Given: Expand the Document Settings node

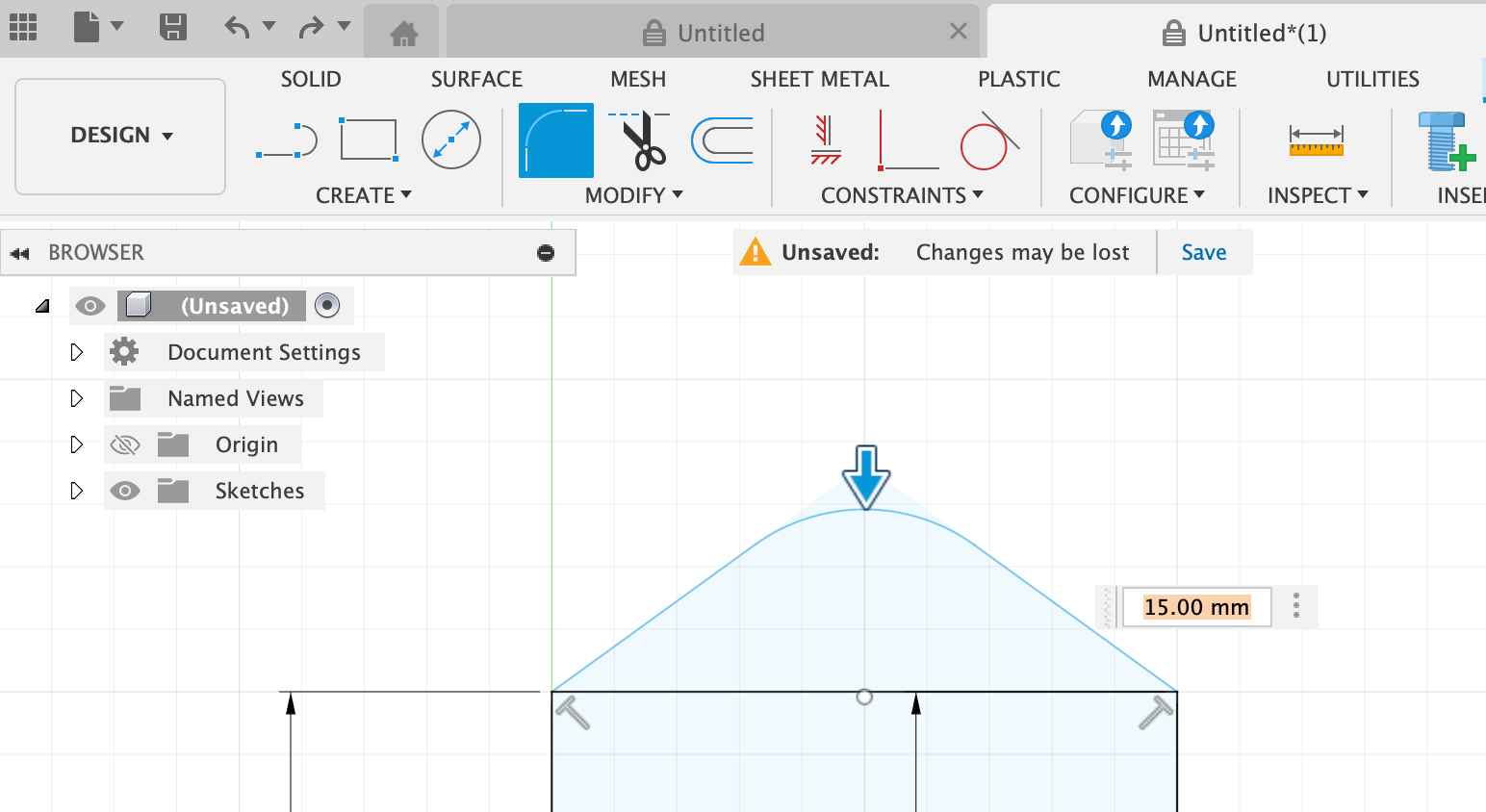Looking at the screenshot, I should (77, 352).
